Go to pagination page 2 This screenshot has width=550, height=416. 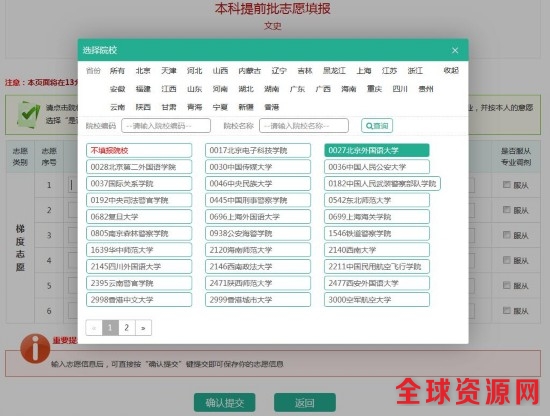point(127,328)
